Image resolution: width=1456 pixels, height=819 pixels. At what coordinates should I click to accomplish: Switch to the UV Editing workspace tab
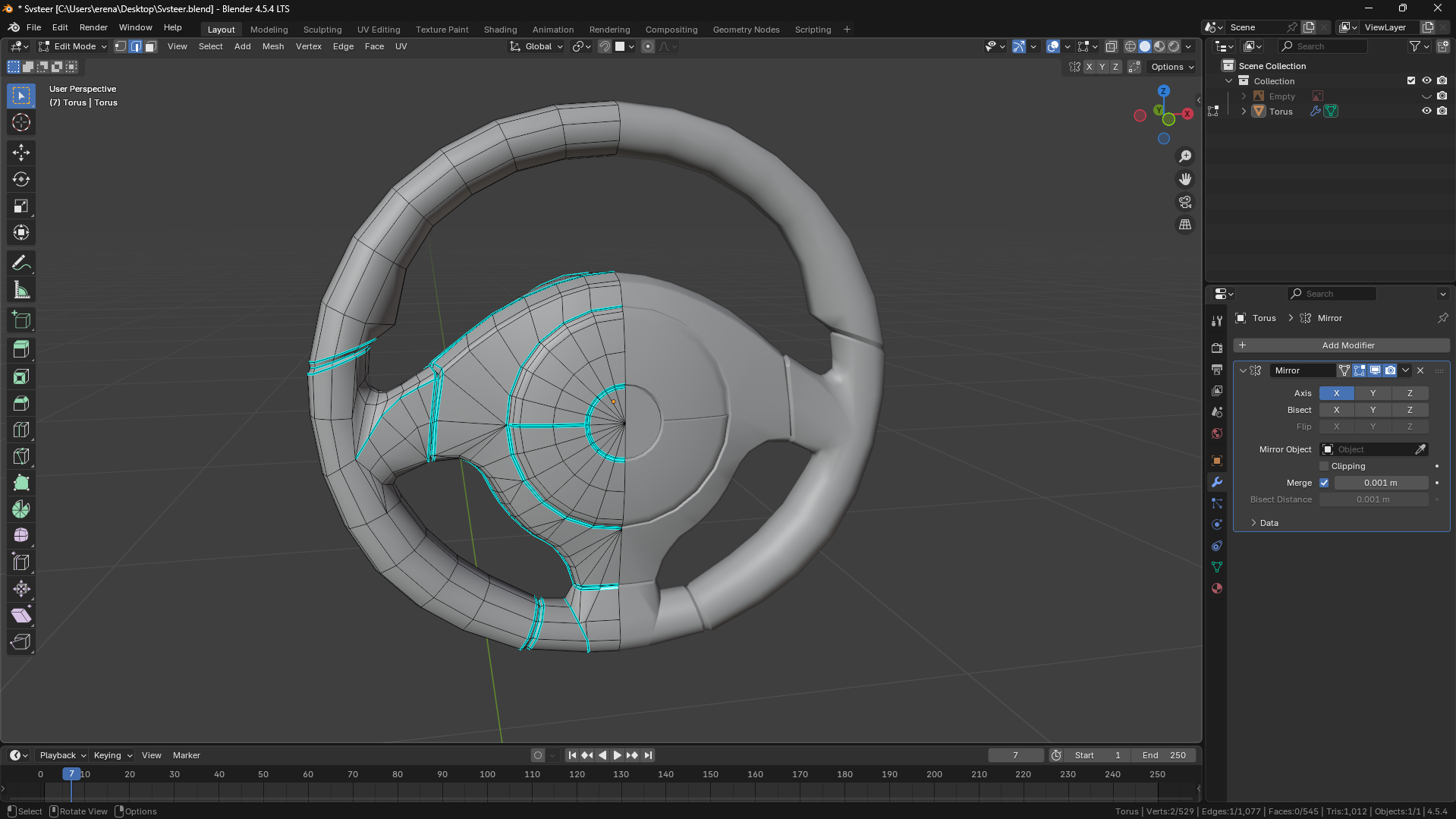[379, 30]
